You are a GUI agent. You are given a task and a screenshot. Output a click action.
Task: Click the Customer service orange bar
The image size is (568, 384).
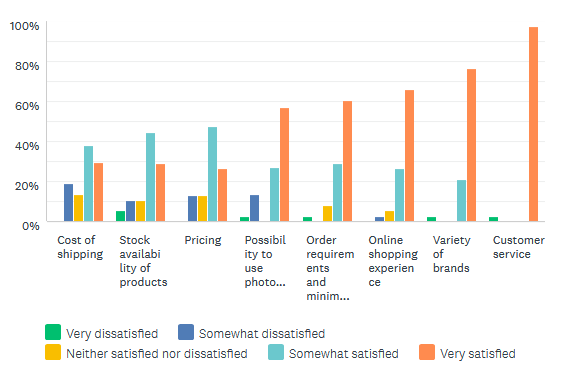pos(533,124)
